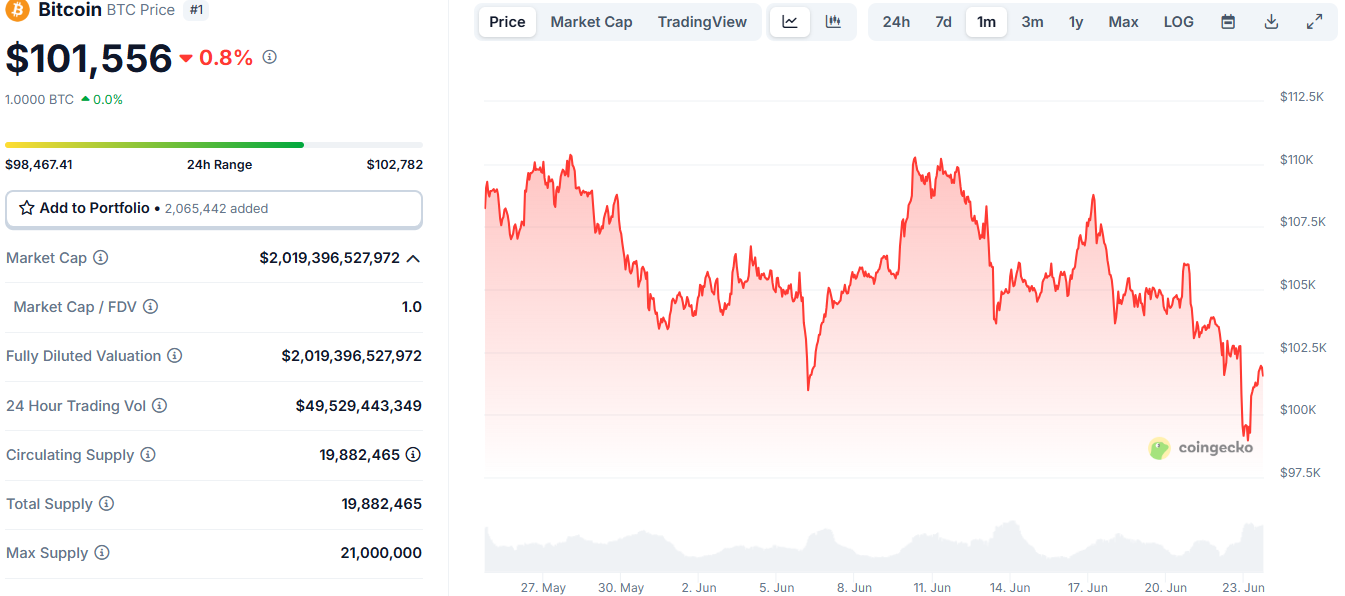Click the 11. Jun date axis label
Screen dimensions: 1345x596
pos(932,588)
